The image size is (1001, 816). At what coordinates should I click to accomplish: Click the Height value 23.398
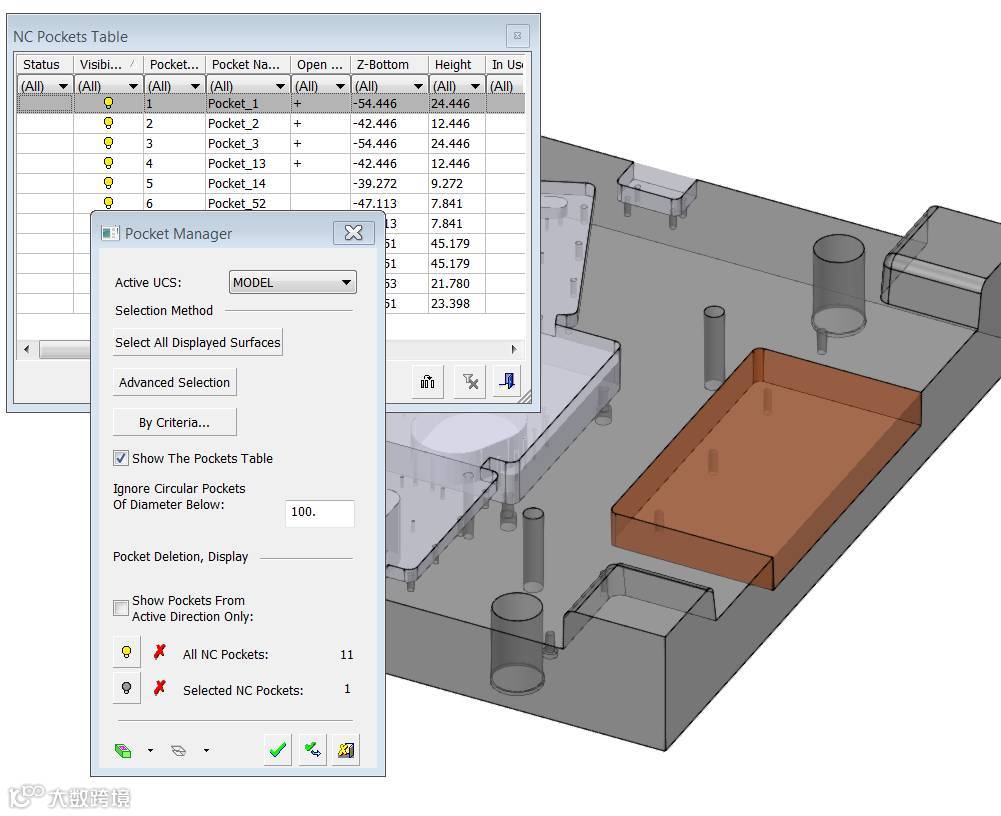pos(450,303)
